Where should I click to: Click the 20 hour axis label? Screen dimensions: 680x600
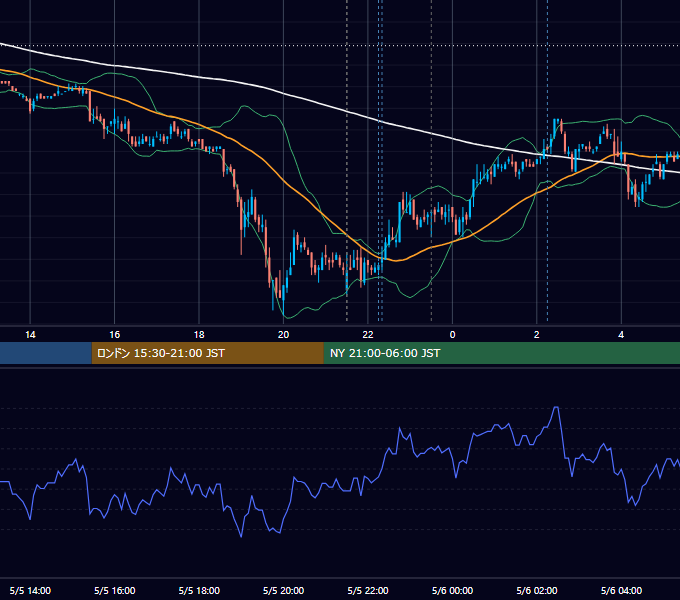pos(283,335)
